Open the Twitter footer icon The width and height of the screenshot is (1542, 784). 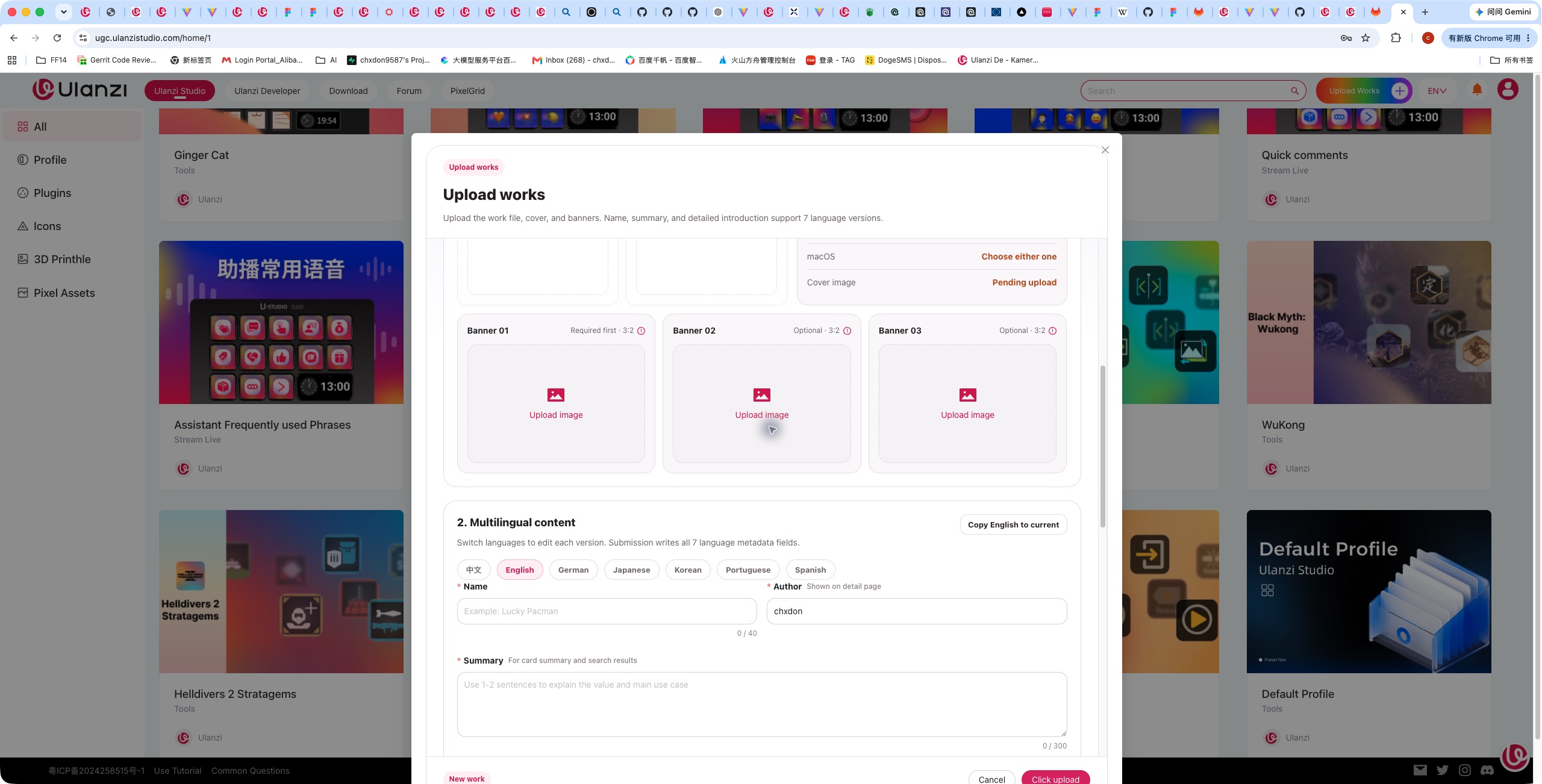[1443, 770]
